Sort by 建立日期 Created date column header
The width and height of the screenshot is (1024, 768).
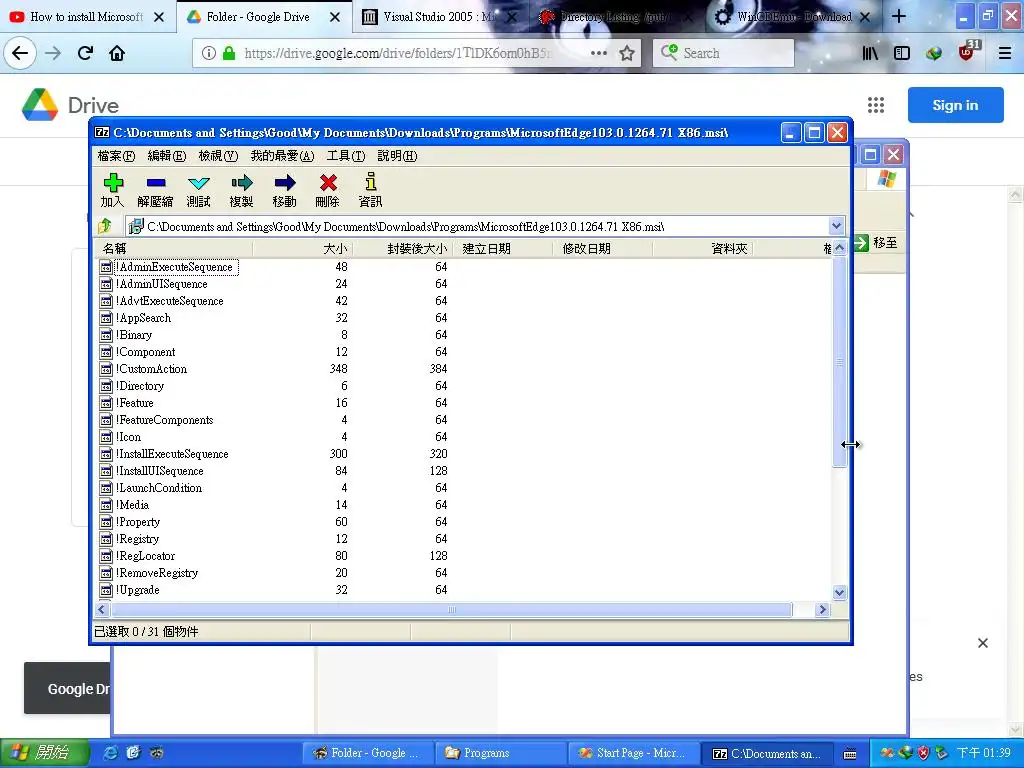pos(502,248)
